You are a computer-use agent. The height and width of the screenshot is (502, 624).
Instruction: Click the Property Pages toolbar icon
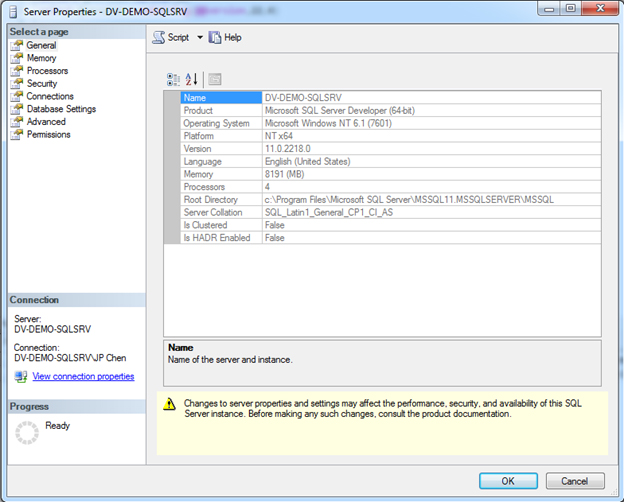pyautogui.click(x=214, y=79)
